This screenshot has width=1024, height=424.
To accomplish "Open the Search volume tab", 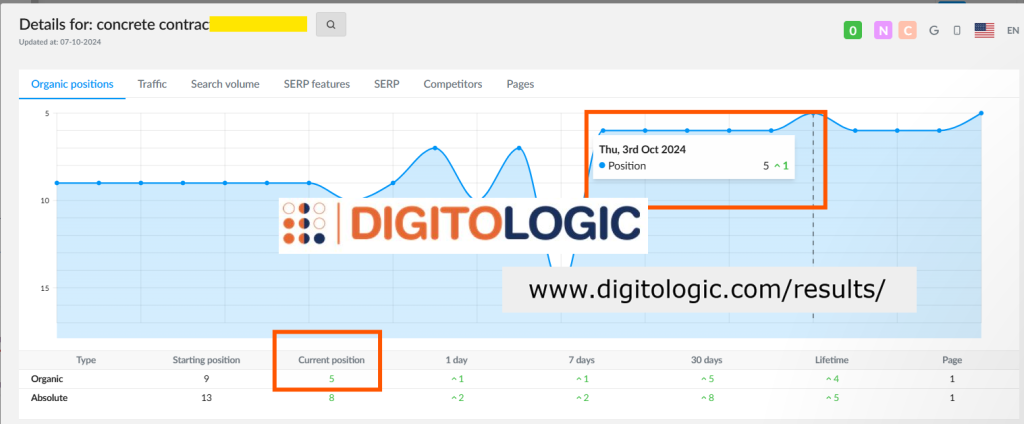I will pos(225,84).
